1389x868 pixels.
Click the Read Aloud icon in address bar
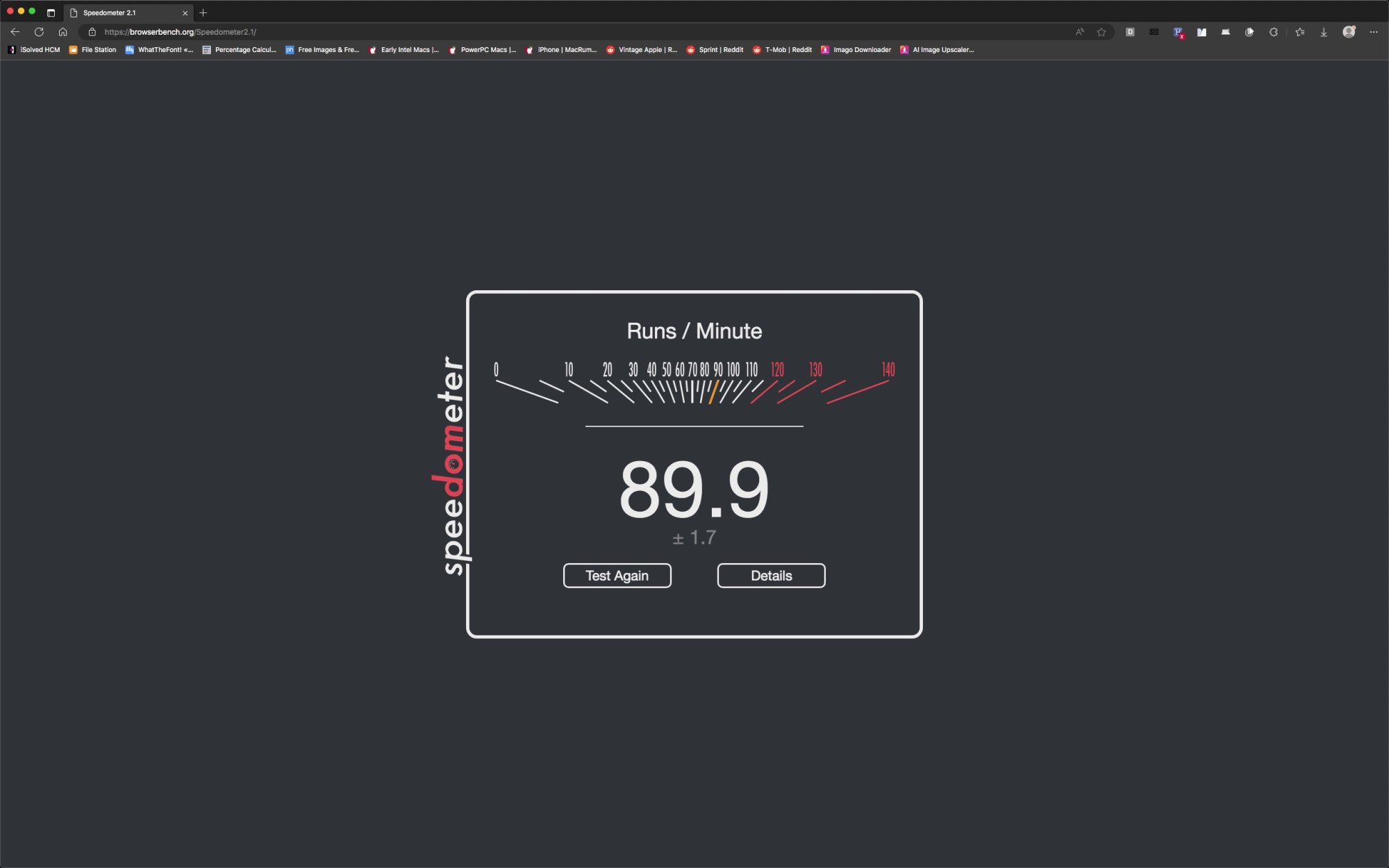pos(1079,32)
